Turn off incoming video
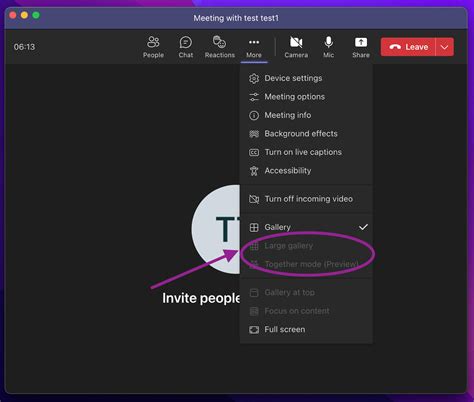 [306, 199]
